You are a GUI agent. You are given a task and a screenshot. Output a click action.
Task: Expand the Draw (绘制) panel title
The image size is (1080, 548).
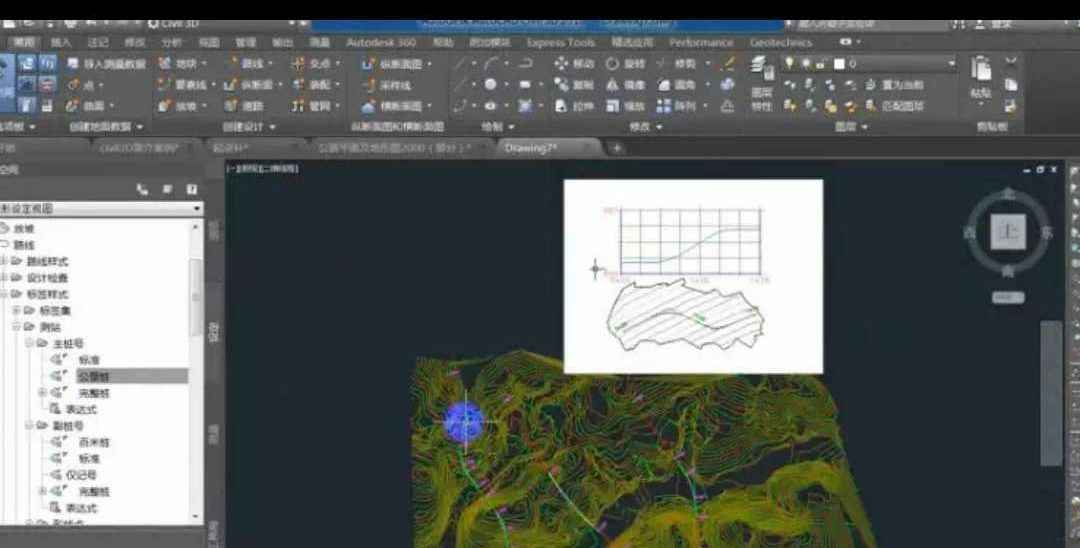click(x=498, y=127)
